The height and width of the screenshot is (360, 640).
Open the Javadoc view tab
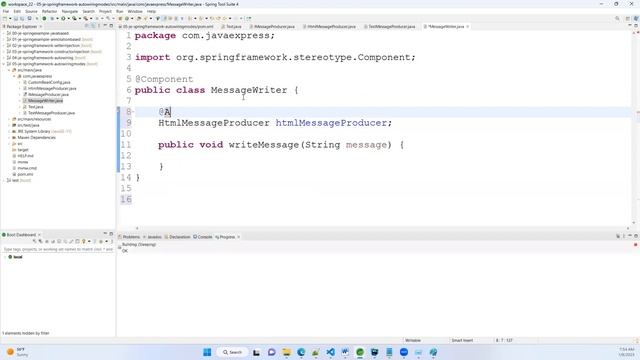[153, 237]
